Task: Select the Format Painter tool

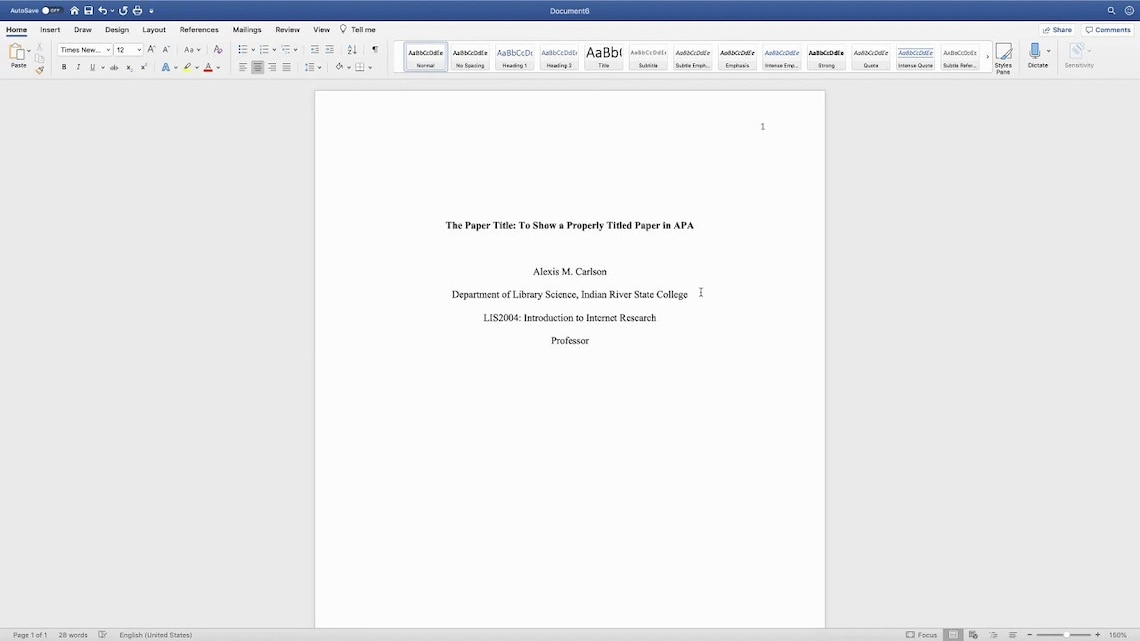Action: [x=40, y=71]
